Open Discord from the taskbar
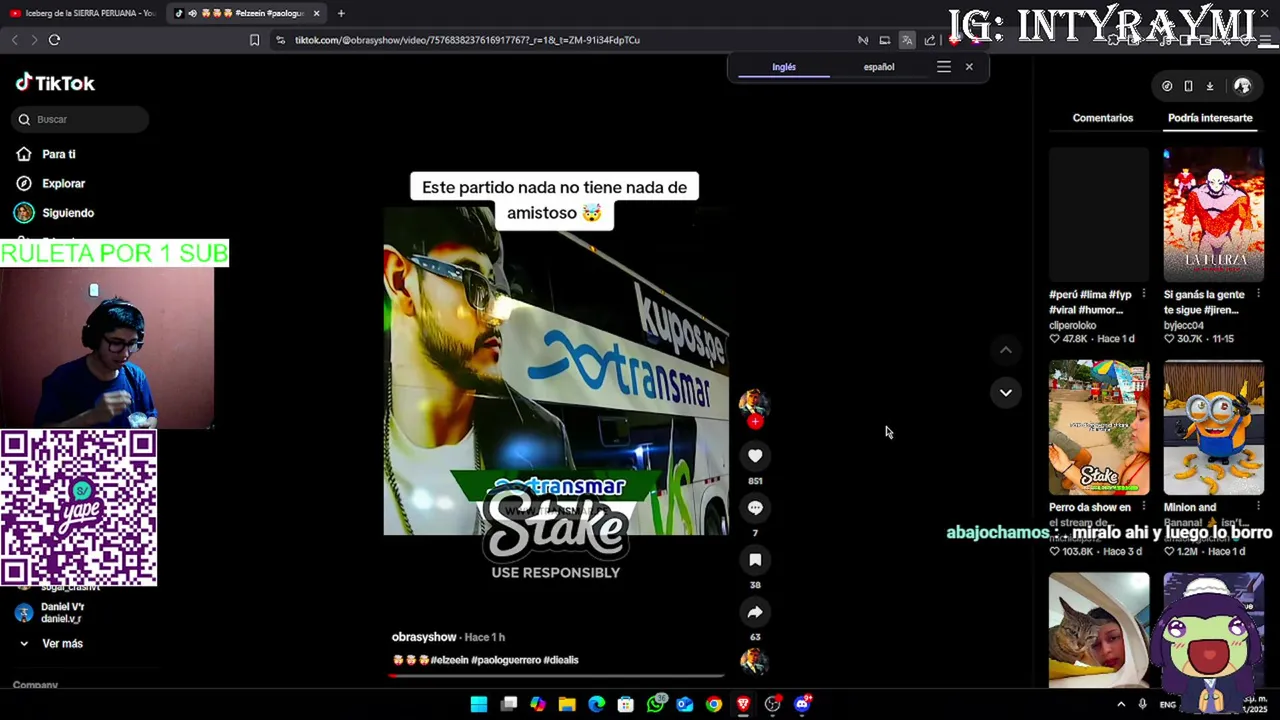 click(802, 704)
